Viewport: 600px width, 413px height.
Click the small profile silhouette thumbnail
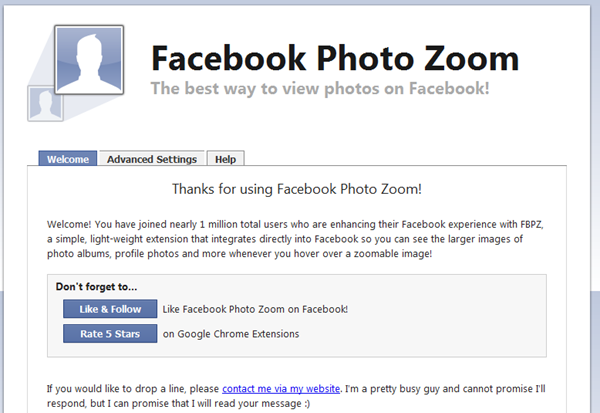tap(40, 105)
